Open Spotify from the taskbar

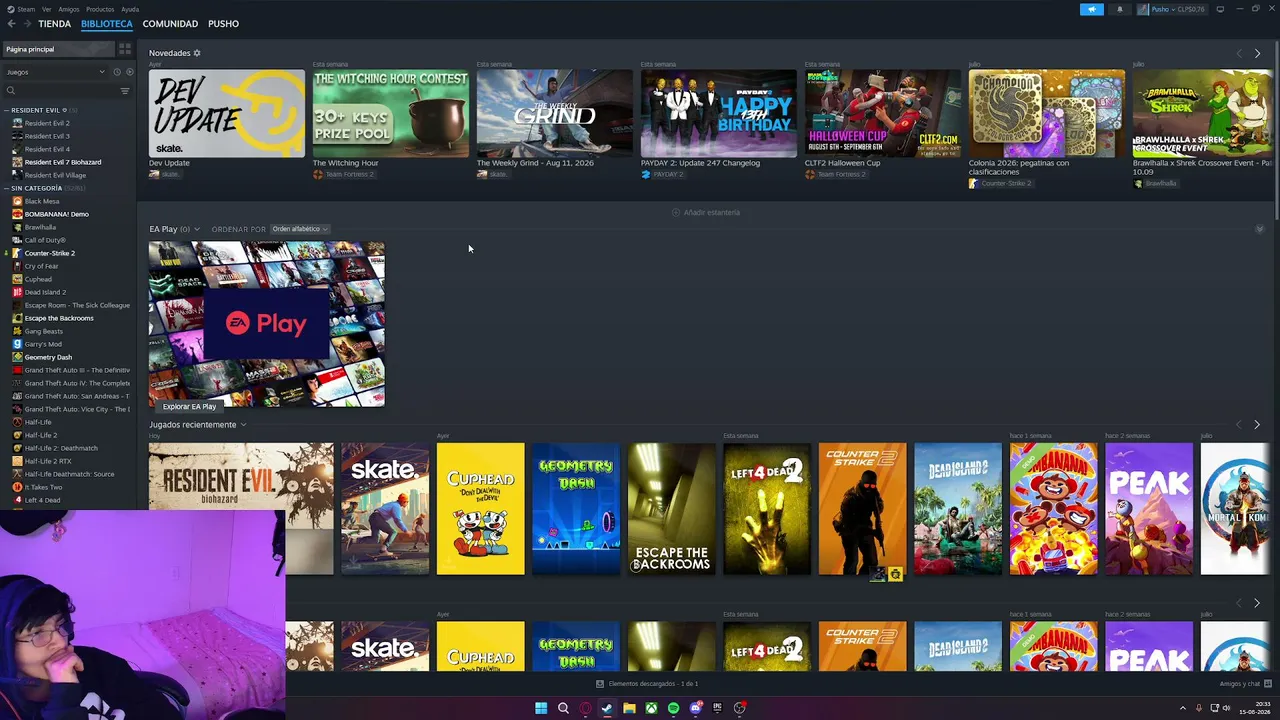pyautogui.click(x=673, y=708)
